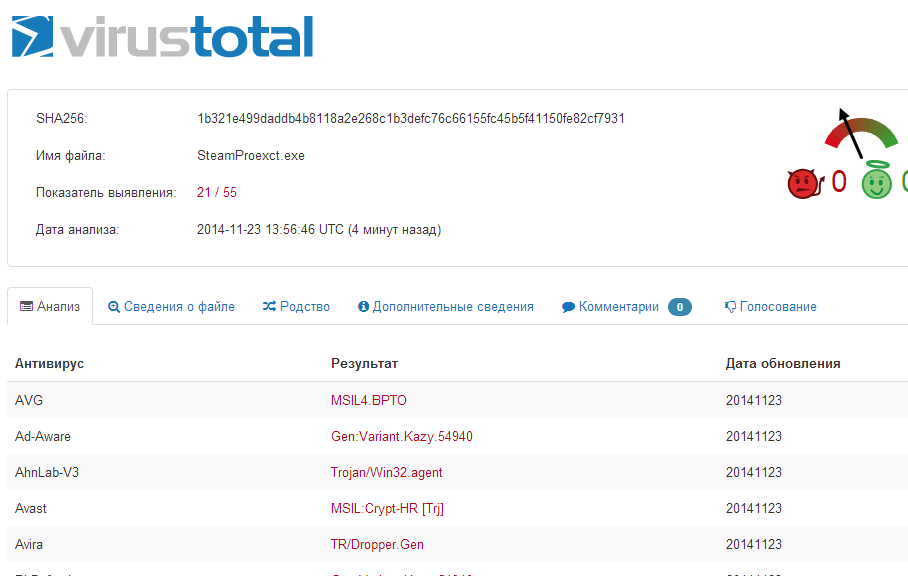Click the green angel harmless vote icon

tap(877, 180)
